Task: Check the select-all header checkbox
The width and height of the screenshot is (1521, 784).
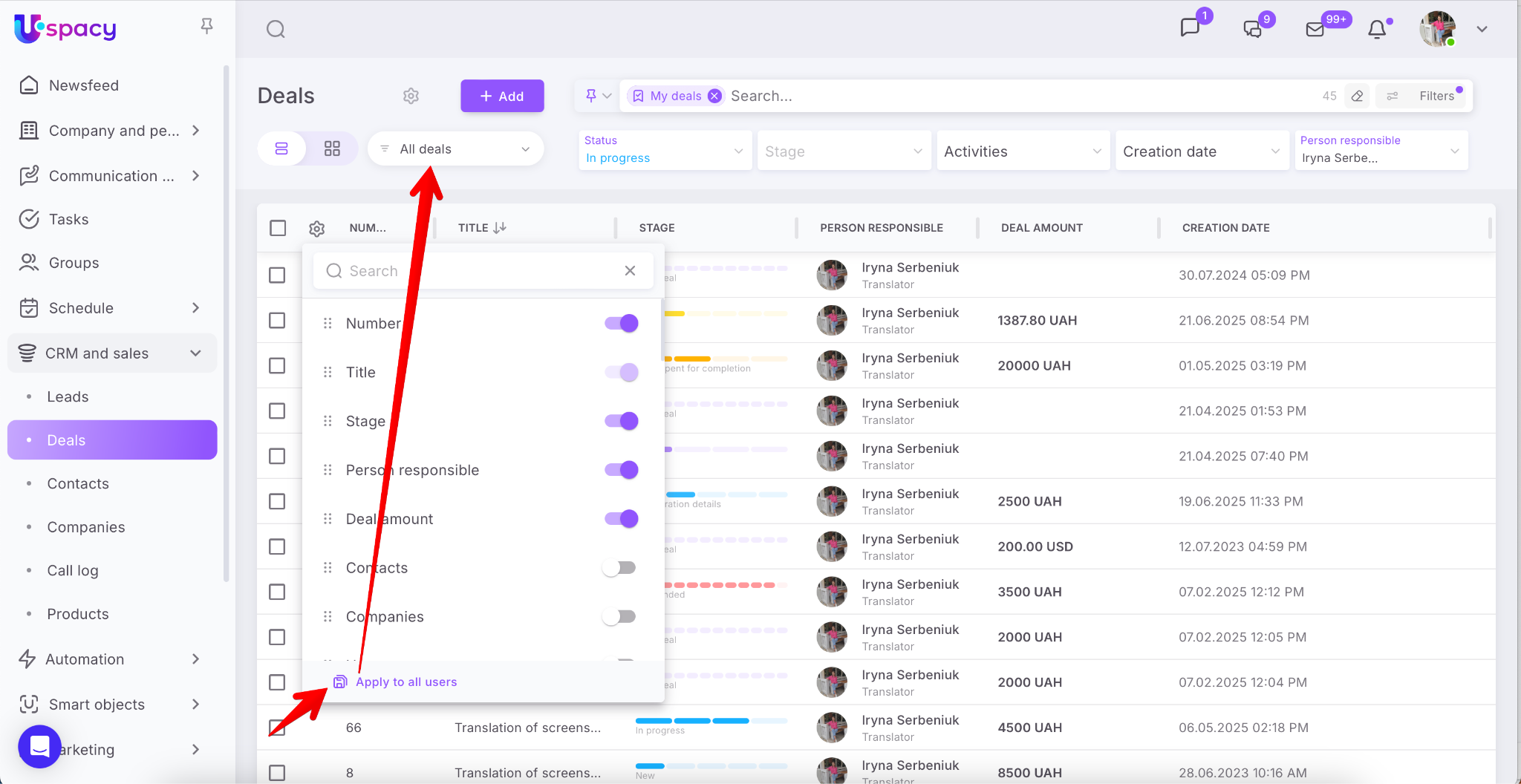Action: coord(278,228)
